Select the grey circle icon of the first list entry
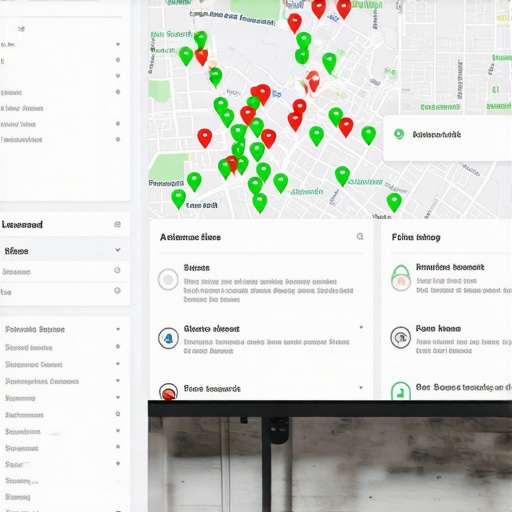Image resolution: width=512 pixels, height=512 pixels. [168, 280]
